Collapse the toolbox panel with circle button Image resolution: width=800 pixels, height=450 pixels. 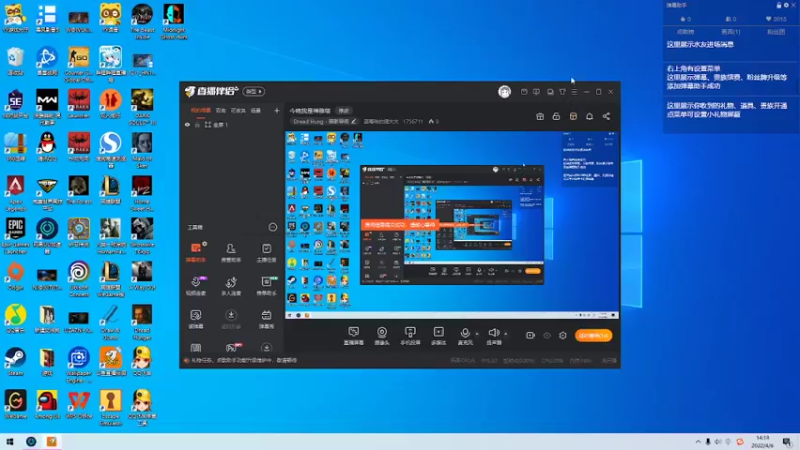(x=273, y=227)
